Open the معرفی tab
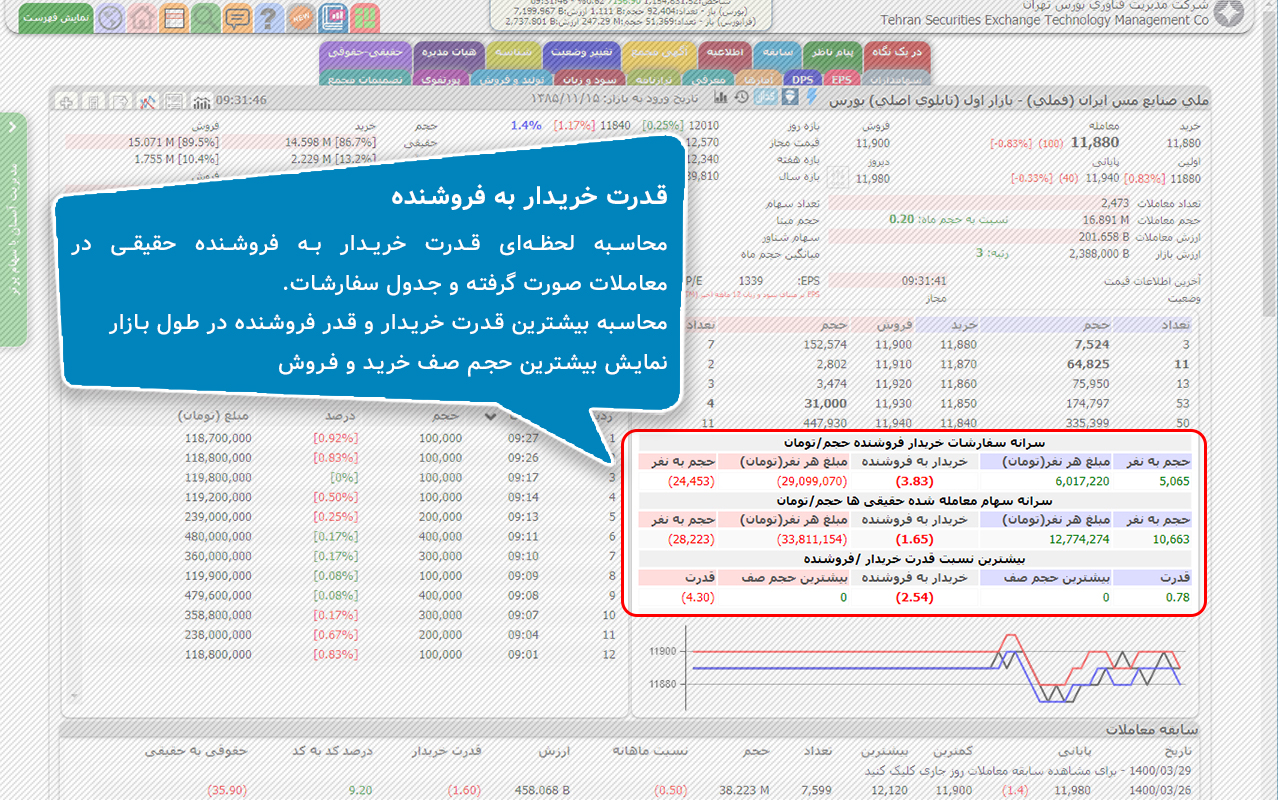The height and width of the screenshot is (800, 1280). pos(709,79)
